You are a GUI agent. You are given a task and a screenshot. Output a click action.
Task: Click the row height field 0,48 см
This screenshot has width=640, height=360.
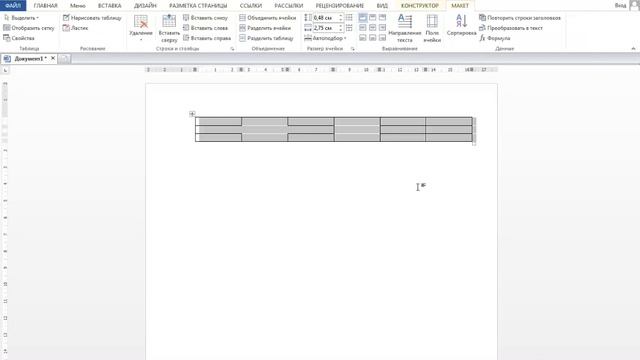pos(325,18)
